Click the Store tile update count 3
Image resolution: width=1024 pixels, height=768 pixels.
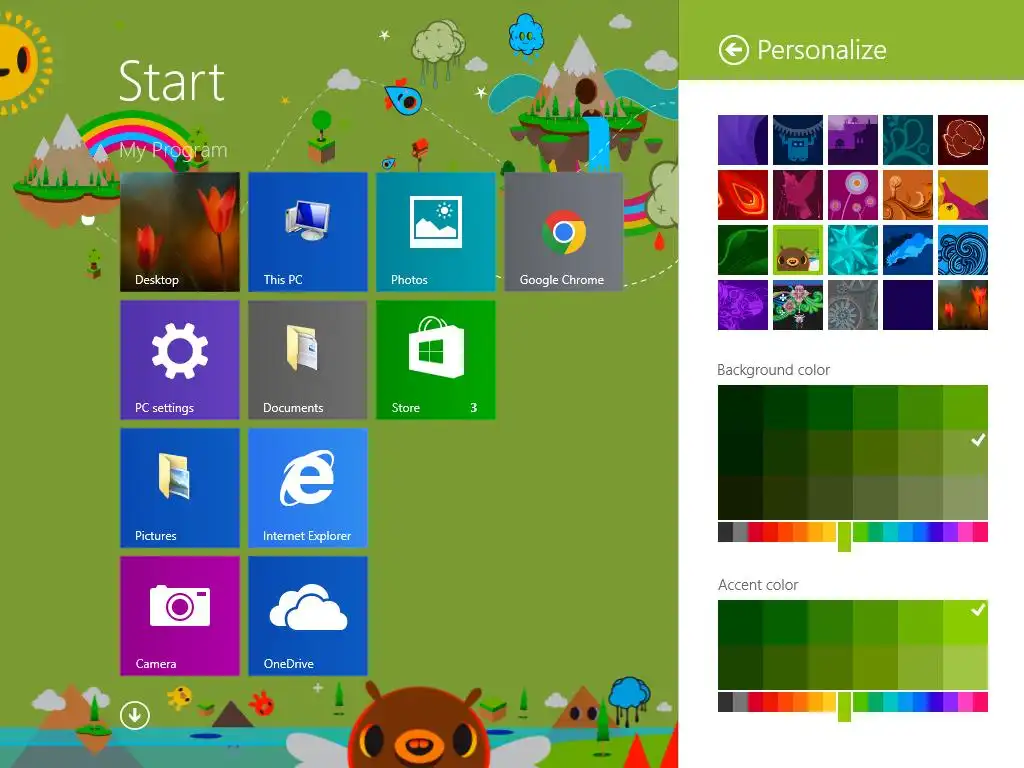[x=473, y=408]
